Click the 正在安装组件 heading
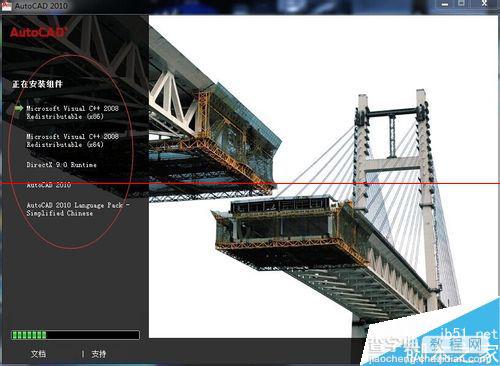Screen dimensions: 500x366 click(37, 84)
